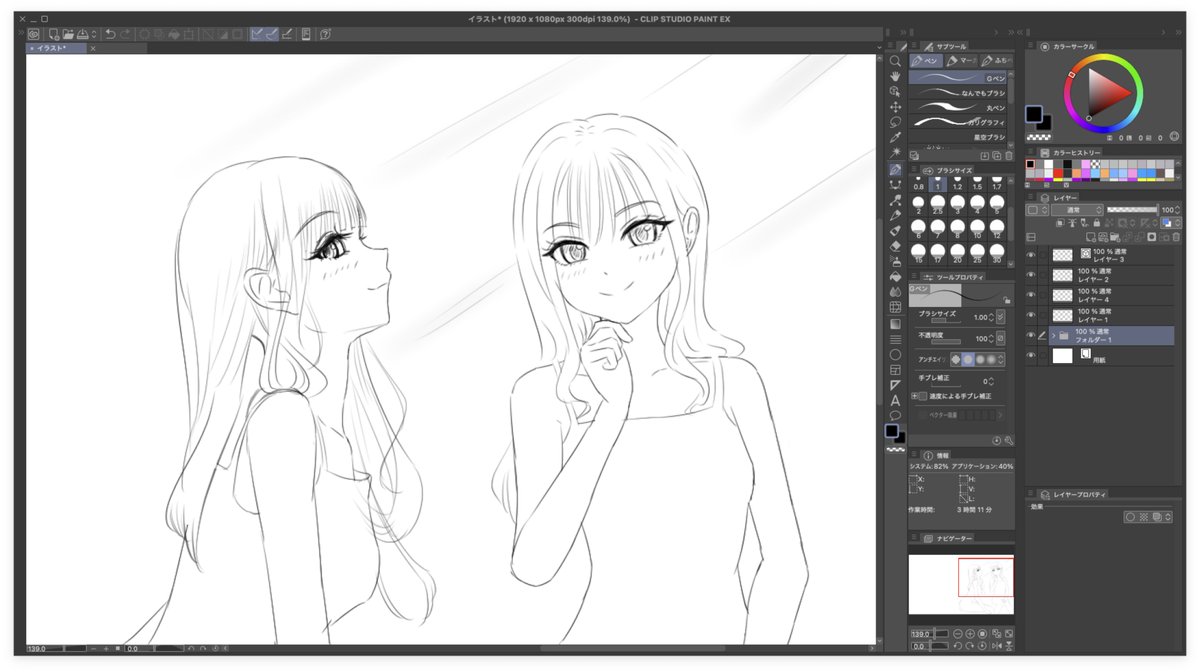The width and height of the screenshot is (1200, 672).
Task: Hide layer レイヤー 1 via eye icon
Action: (1031, 315)
